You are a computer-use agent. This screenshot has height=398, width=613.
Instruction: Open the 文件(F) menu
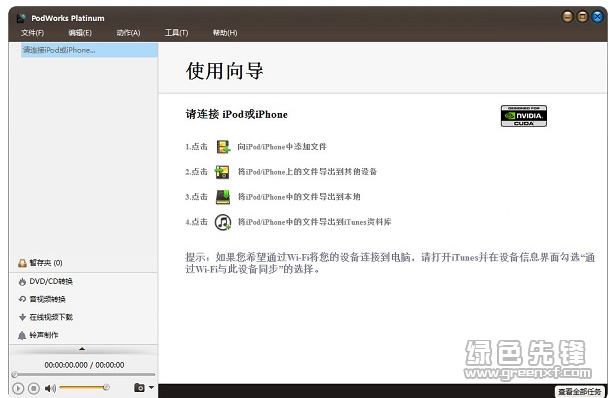32,33
